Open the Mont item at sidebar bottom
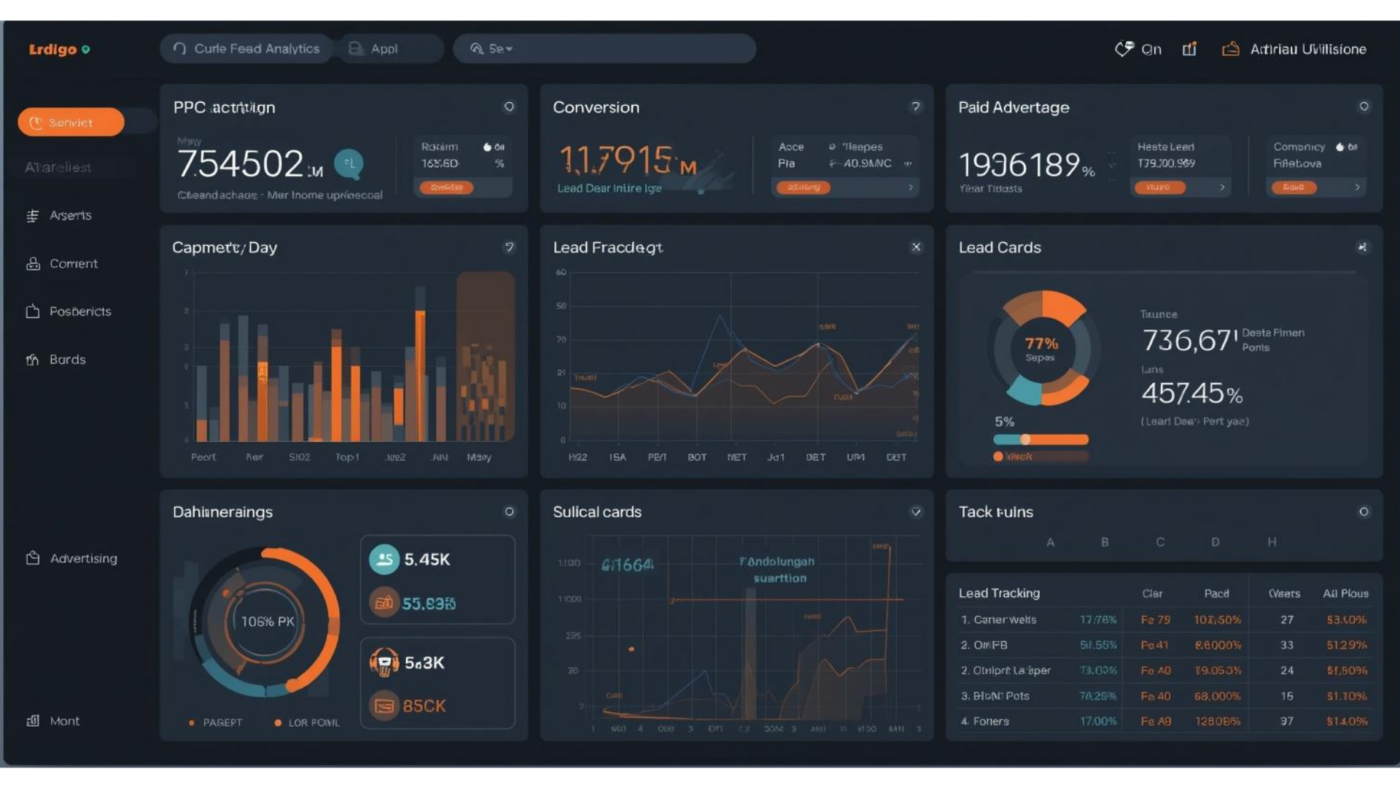The width and height of the screenshot is (1400, 788). coord(33,720)
